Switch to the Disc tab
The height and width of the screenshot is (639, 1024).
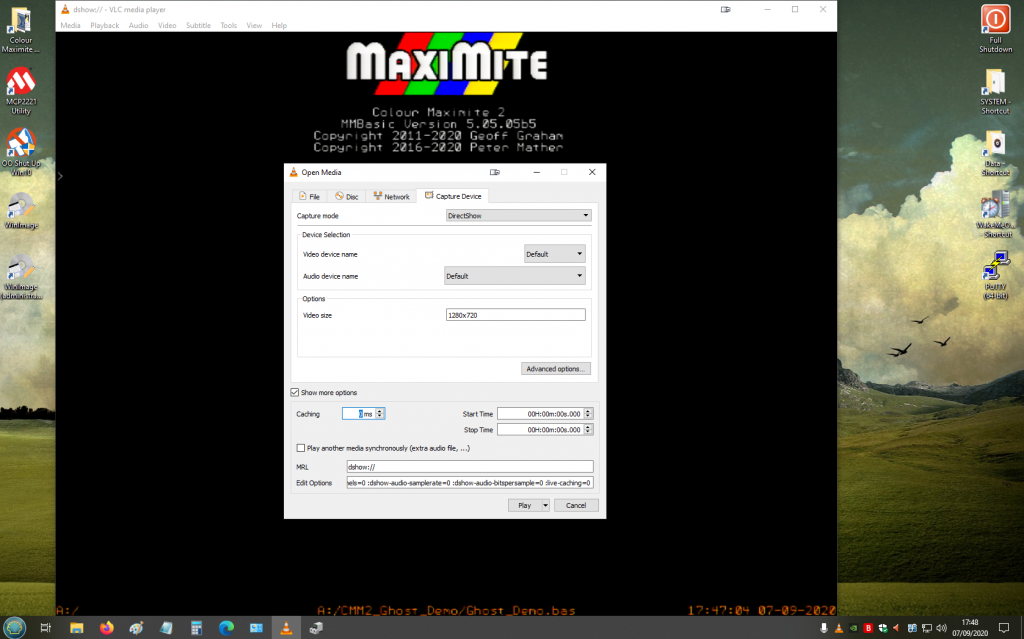(x=346, y=196)
